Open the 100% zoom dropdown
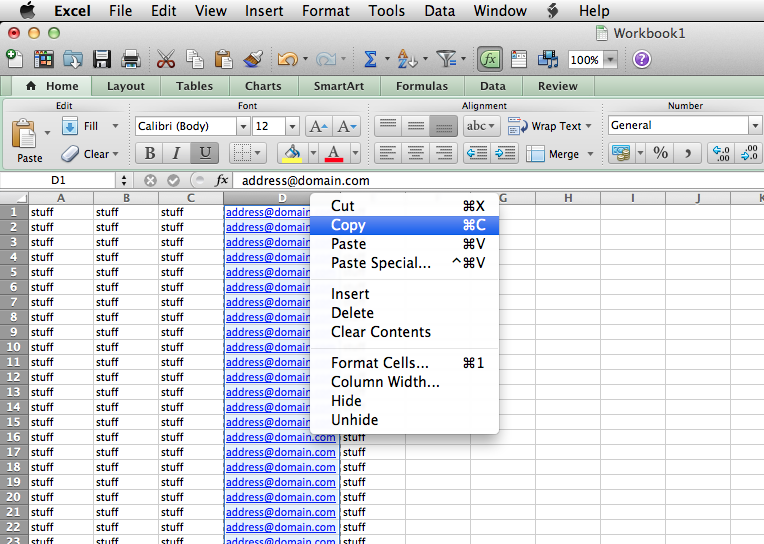This screenshot has width=764, height=544. tap(610, 59)
